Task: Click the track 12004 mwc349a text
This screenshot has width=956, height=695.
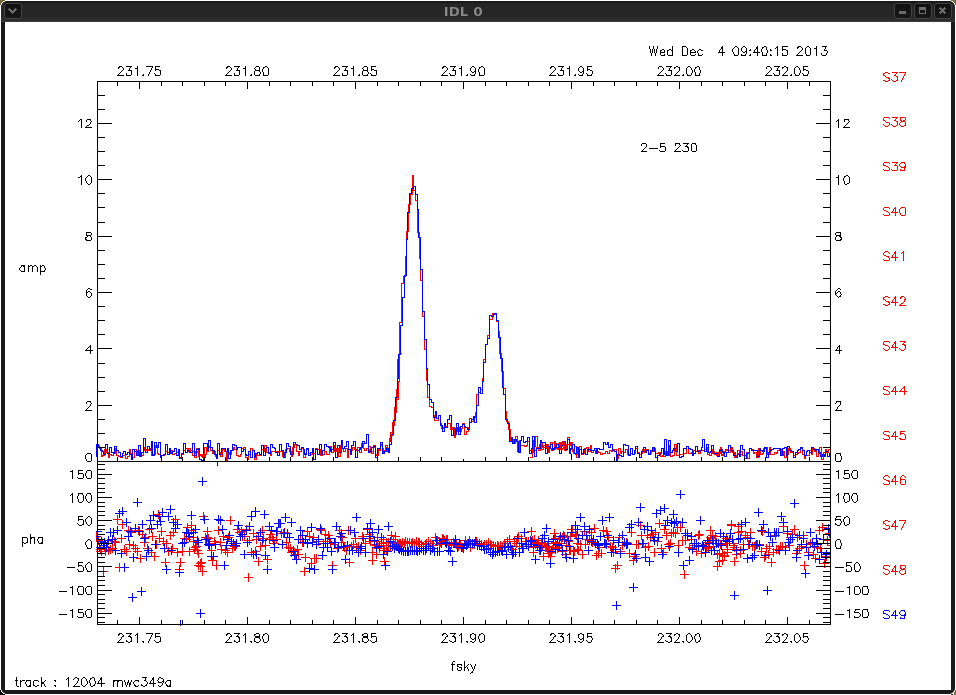Action: 85,682
